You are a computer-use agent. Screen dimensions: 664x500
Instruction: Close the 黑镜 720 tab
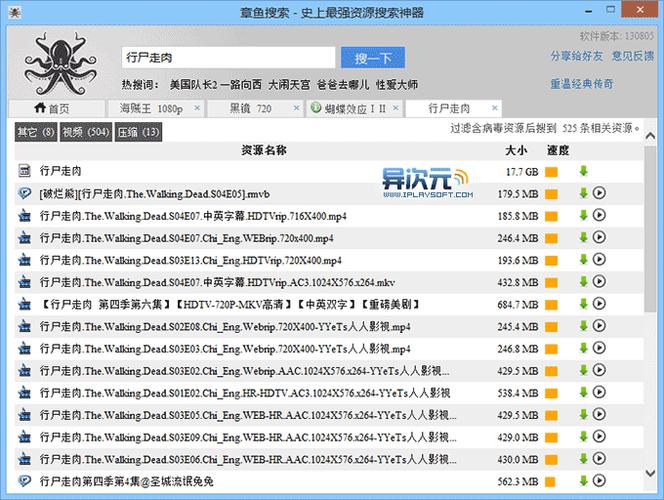(298, 107)
